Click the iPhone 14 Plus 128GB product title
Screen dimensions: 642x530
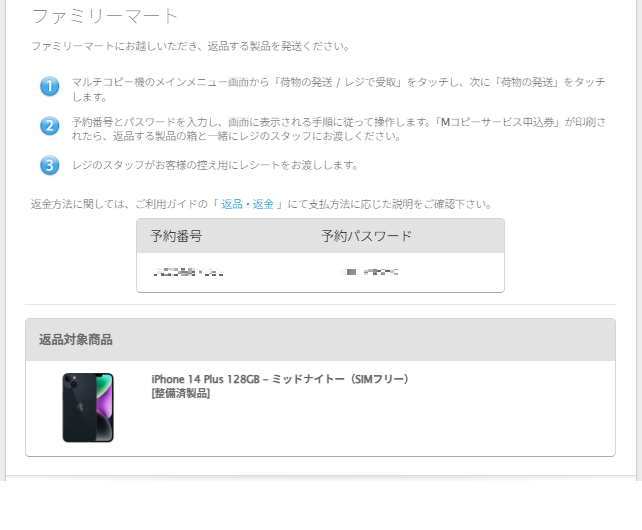pyautogui.click(x=280, y=379)
